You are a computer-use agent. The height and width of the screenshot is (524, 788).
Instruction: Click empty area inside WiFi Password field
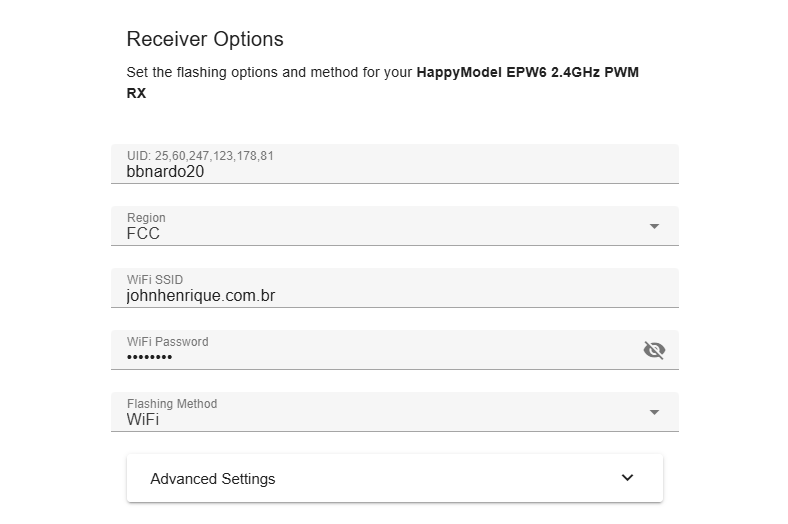402,352
